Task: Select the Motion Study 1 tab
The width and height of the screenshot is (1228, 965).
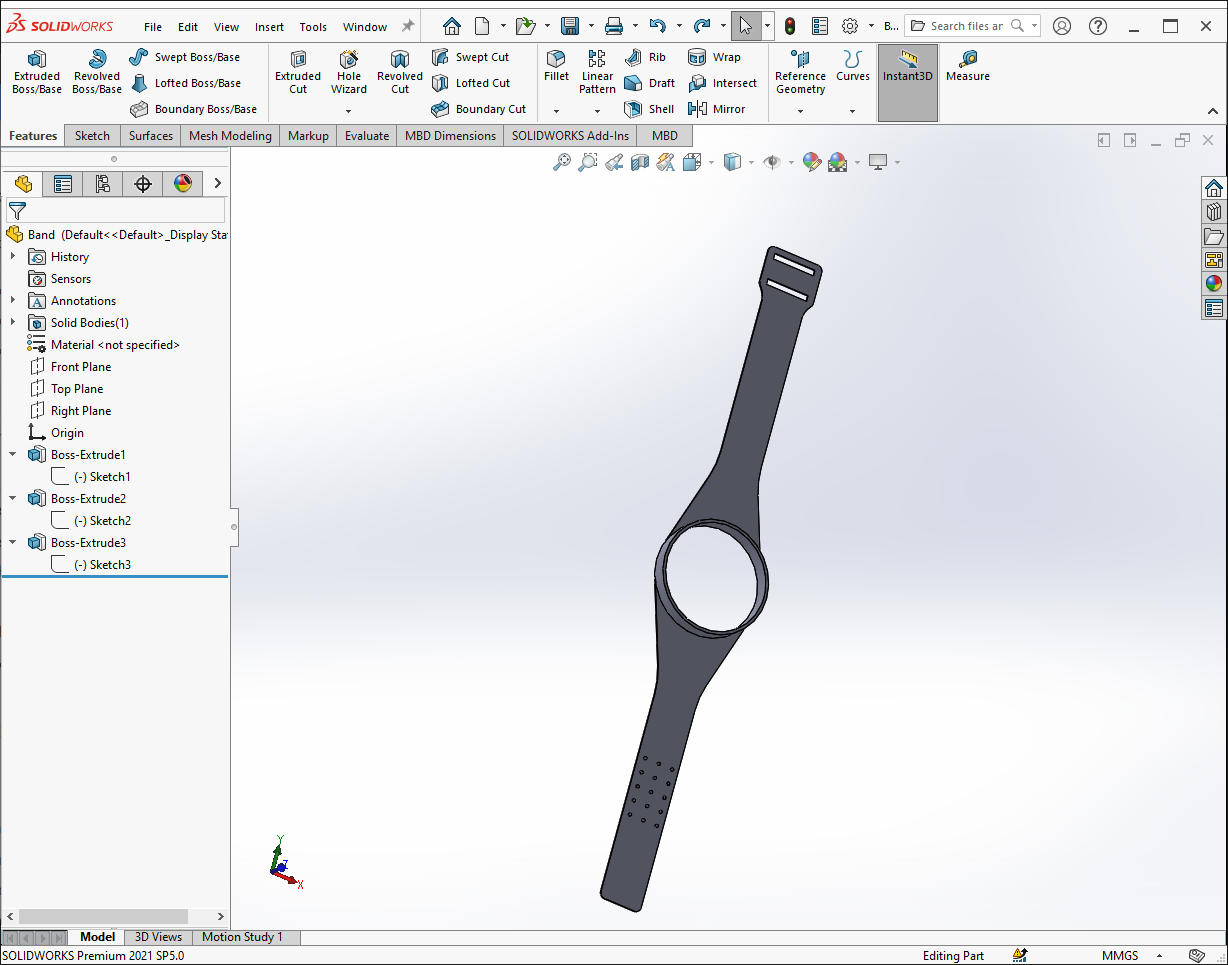Action: pyautogui.click(x=242, y=937)
